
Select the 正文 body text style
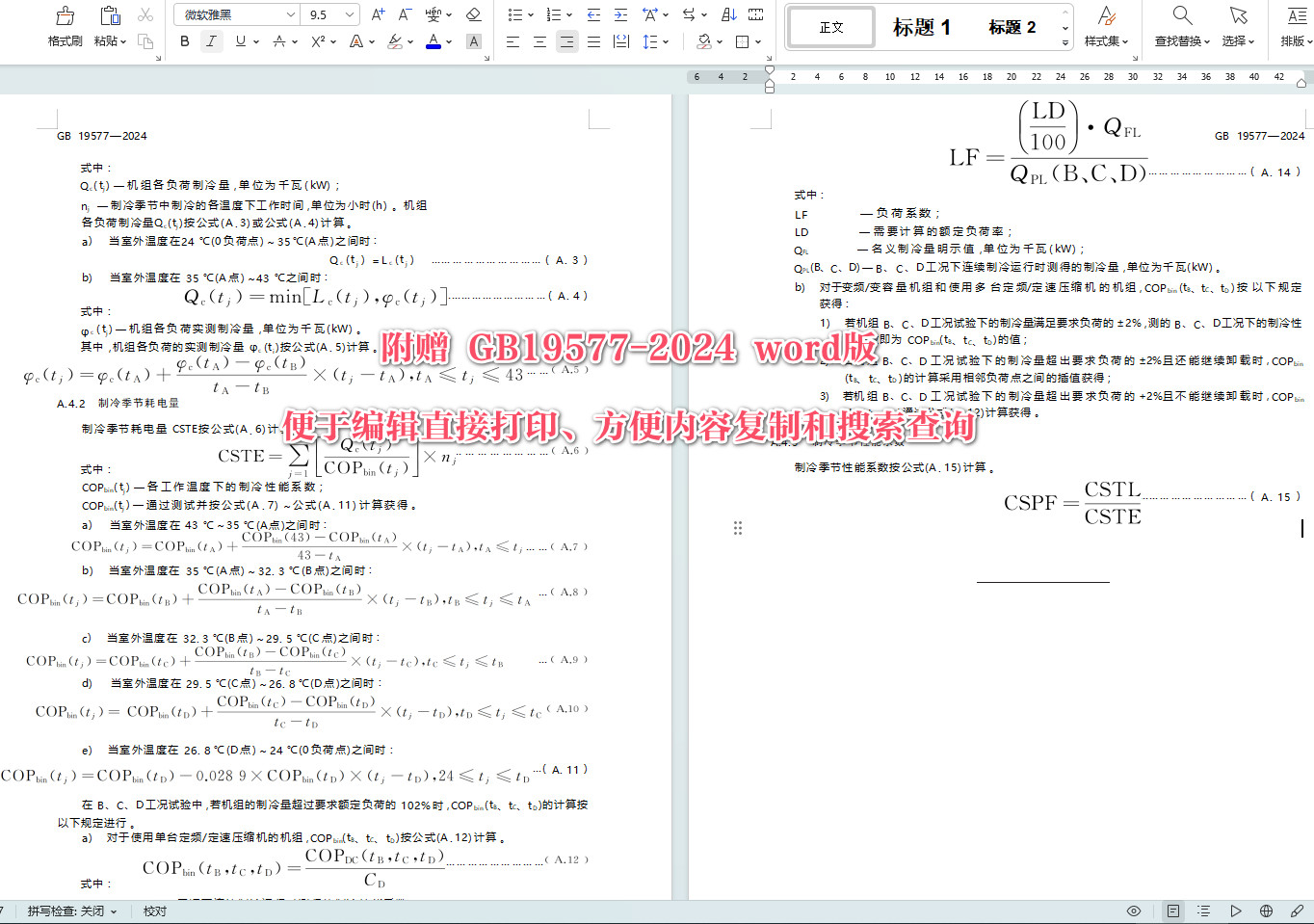[x=830, y=27]
